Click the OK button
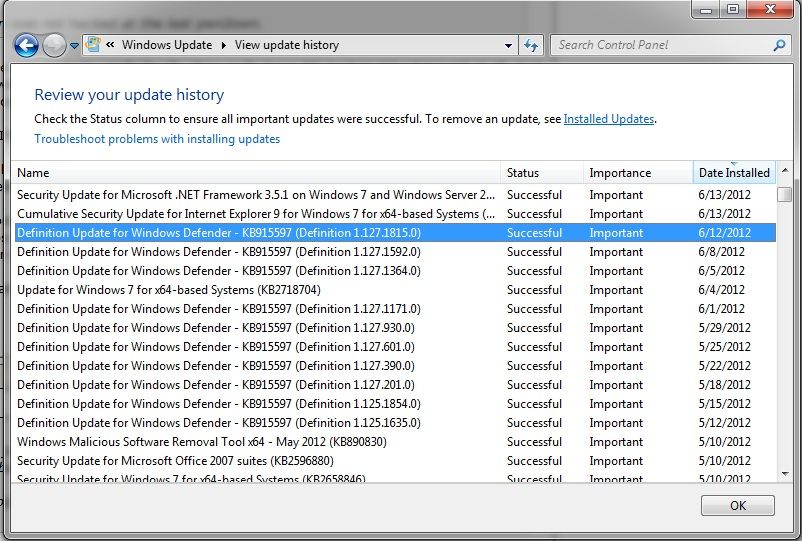Image resolution: width=802 pixels, height=541 pixels. click(738, 506)
